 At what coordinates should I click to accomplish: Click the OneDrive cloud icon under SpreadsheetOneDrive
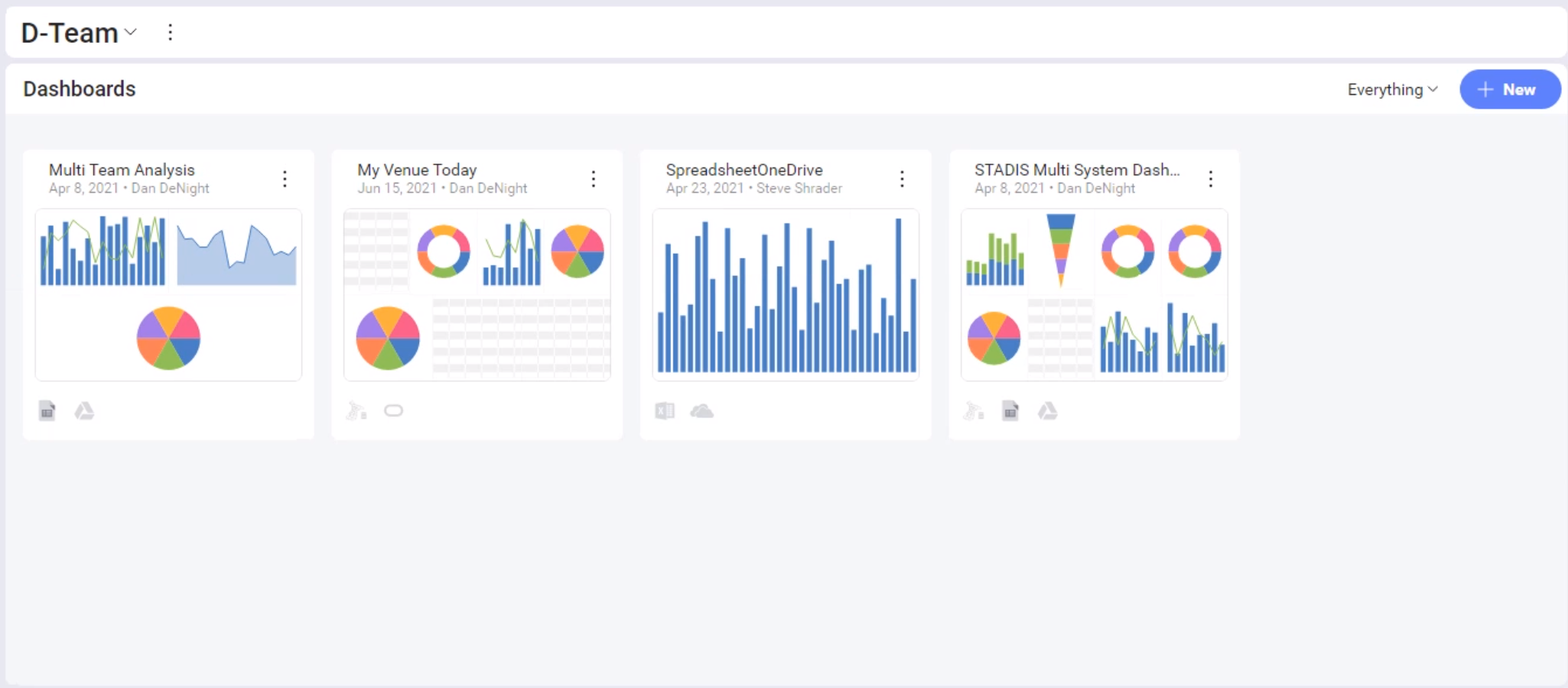(x=701, y=411)
